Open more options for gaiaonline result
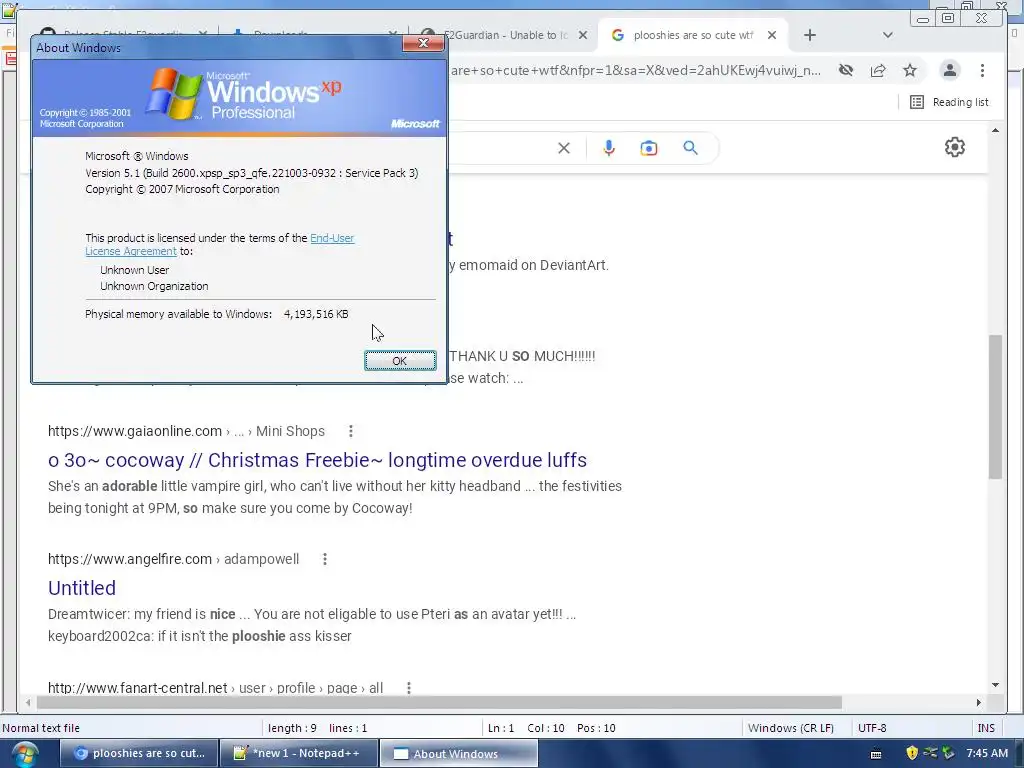The image size is (1024, 768). pos(351,431)
